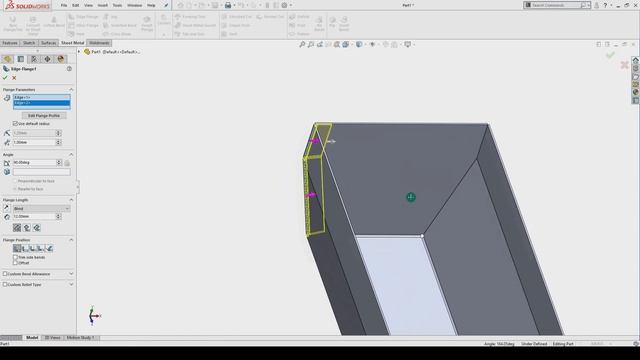Open the Blind length end condition dropdown

click(x=41, y=209)
